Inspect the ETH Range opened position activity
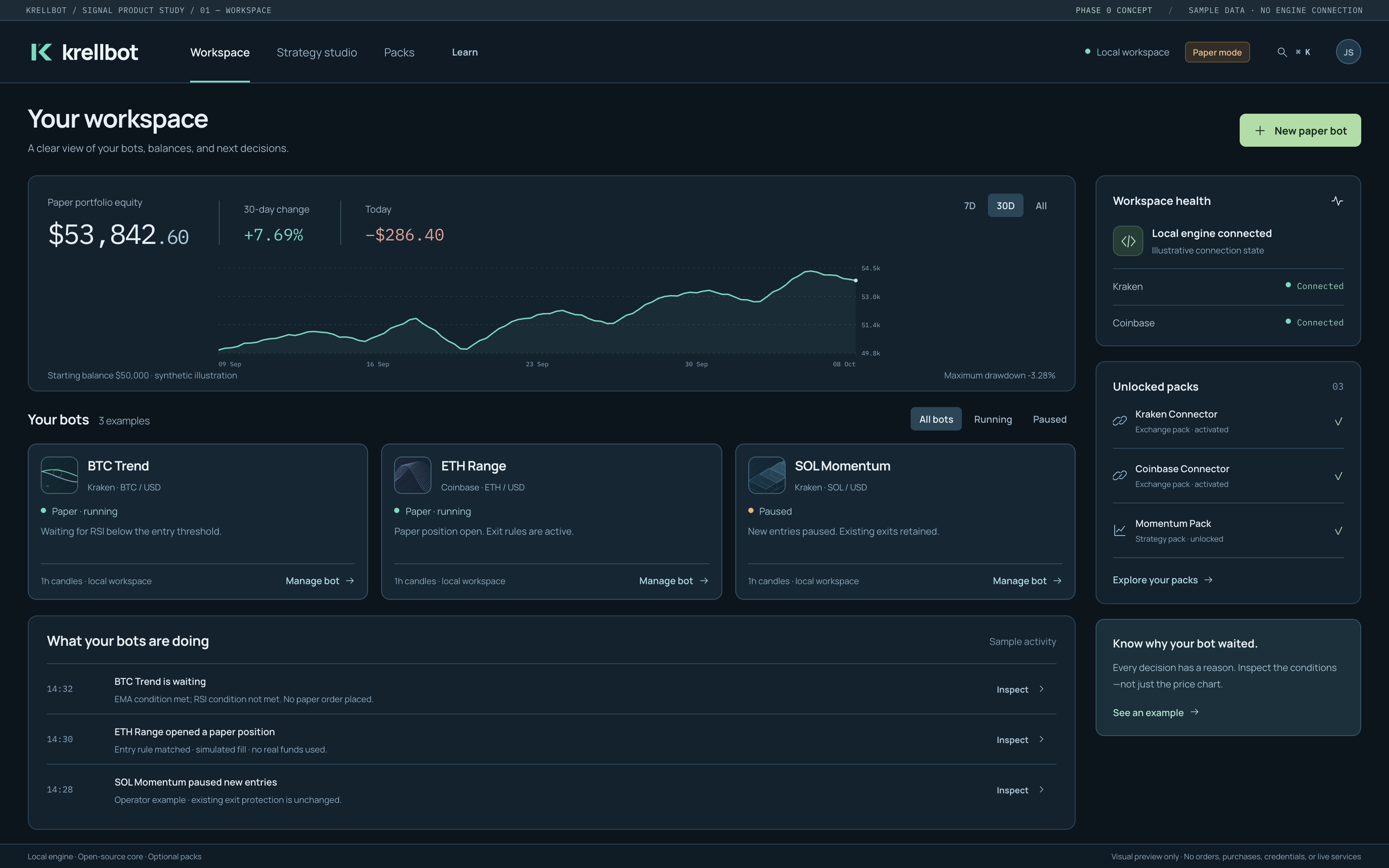This screenshot has height=868, width=1389. 1020,740
